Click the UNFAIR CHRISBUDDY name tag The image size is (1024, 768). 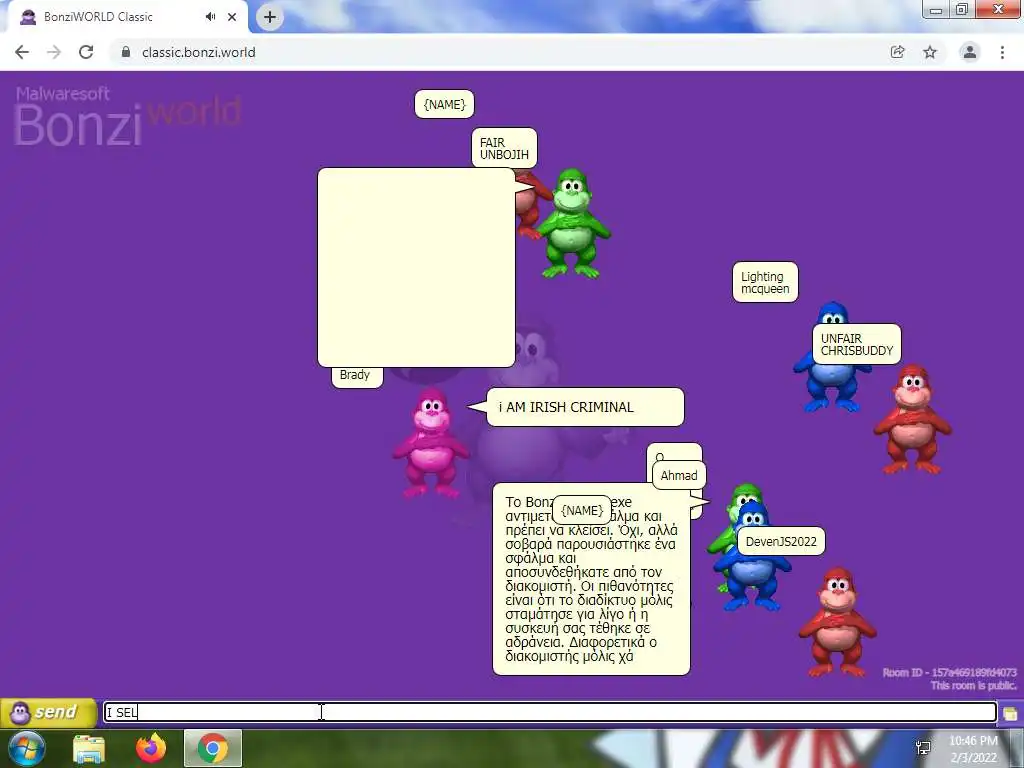(857, 344)
